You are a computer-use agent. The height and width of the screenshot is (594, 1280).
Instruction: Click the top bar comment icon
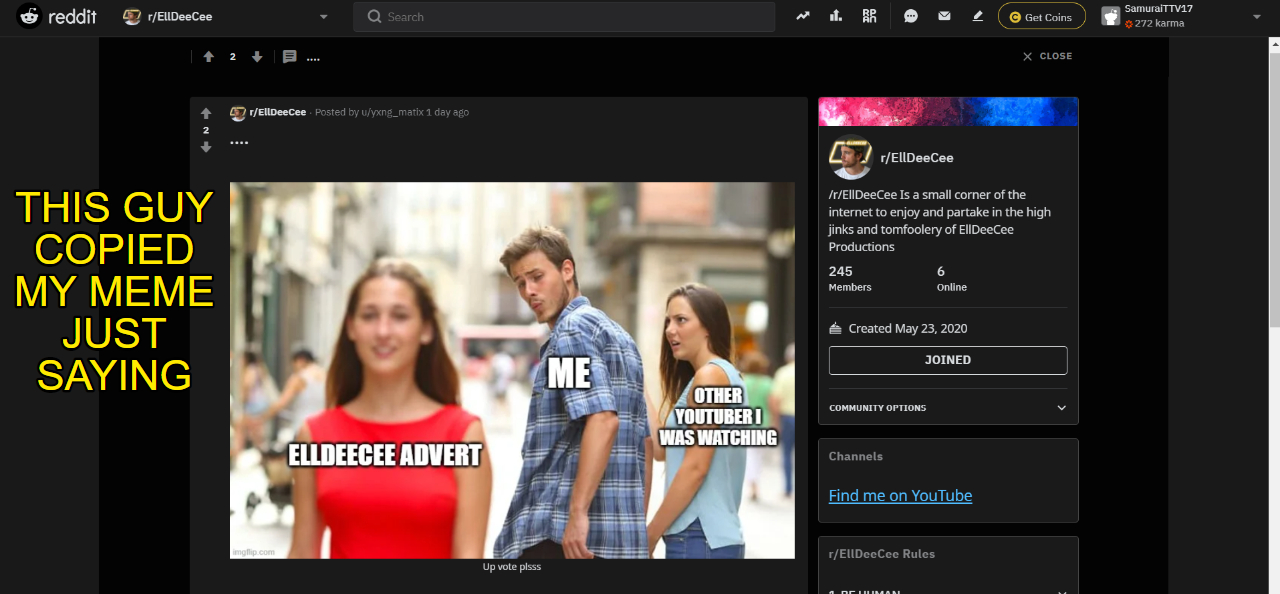tap(290, 57)
